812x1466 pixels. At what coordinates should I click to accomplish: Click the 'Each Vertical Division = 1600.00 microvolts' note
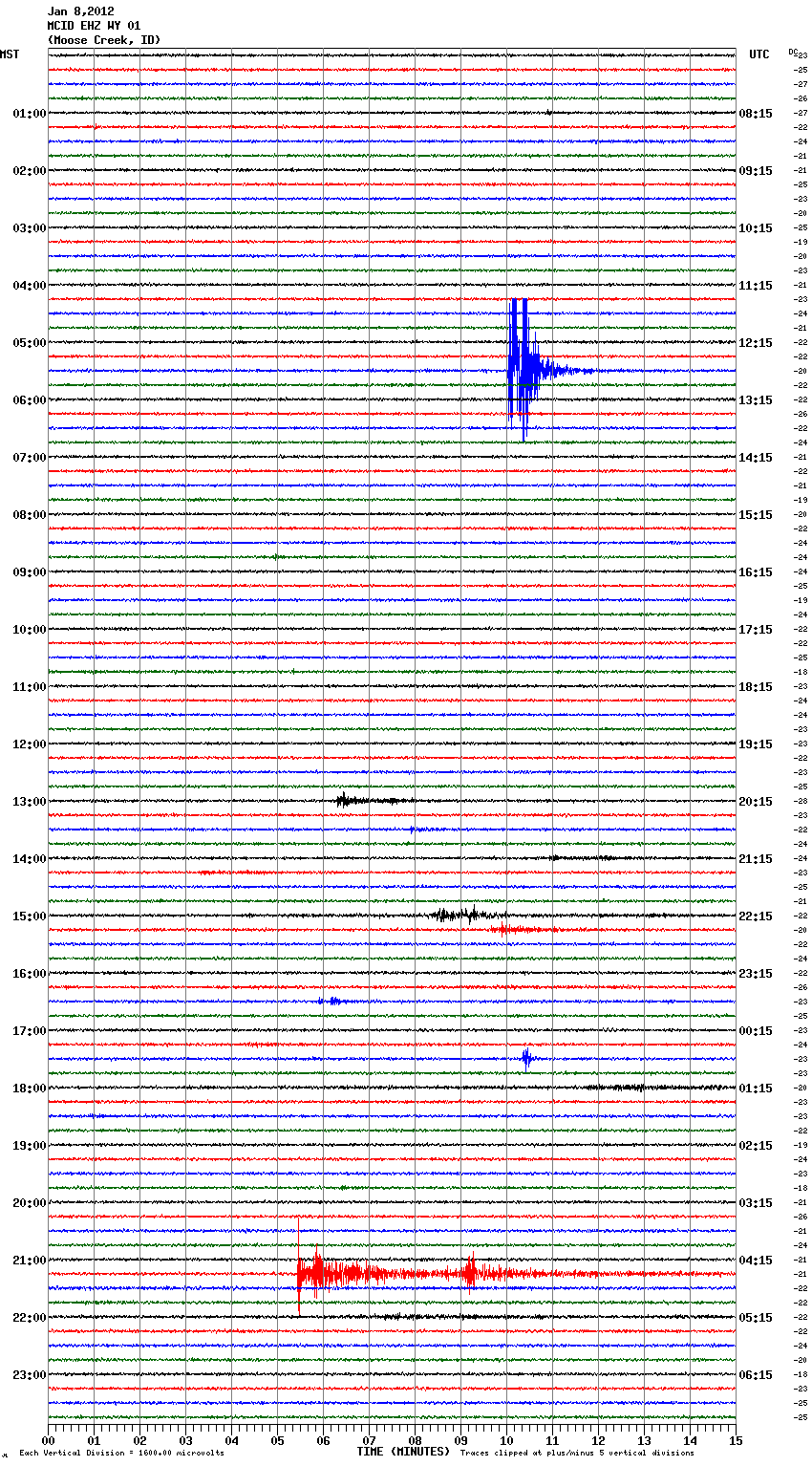(121, 1453)
